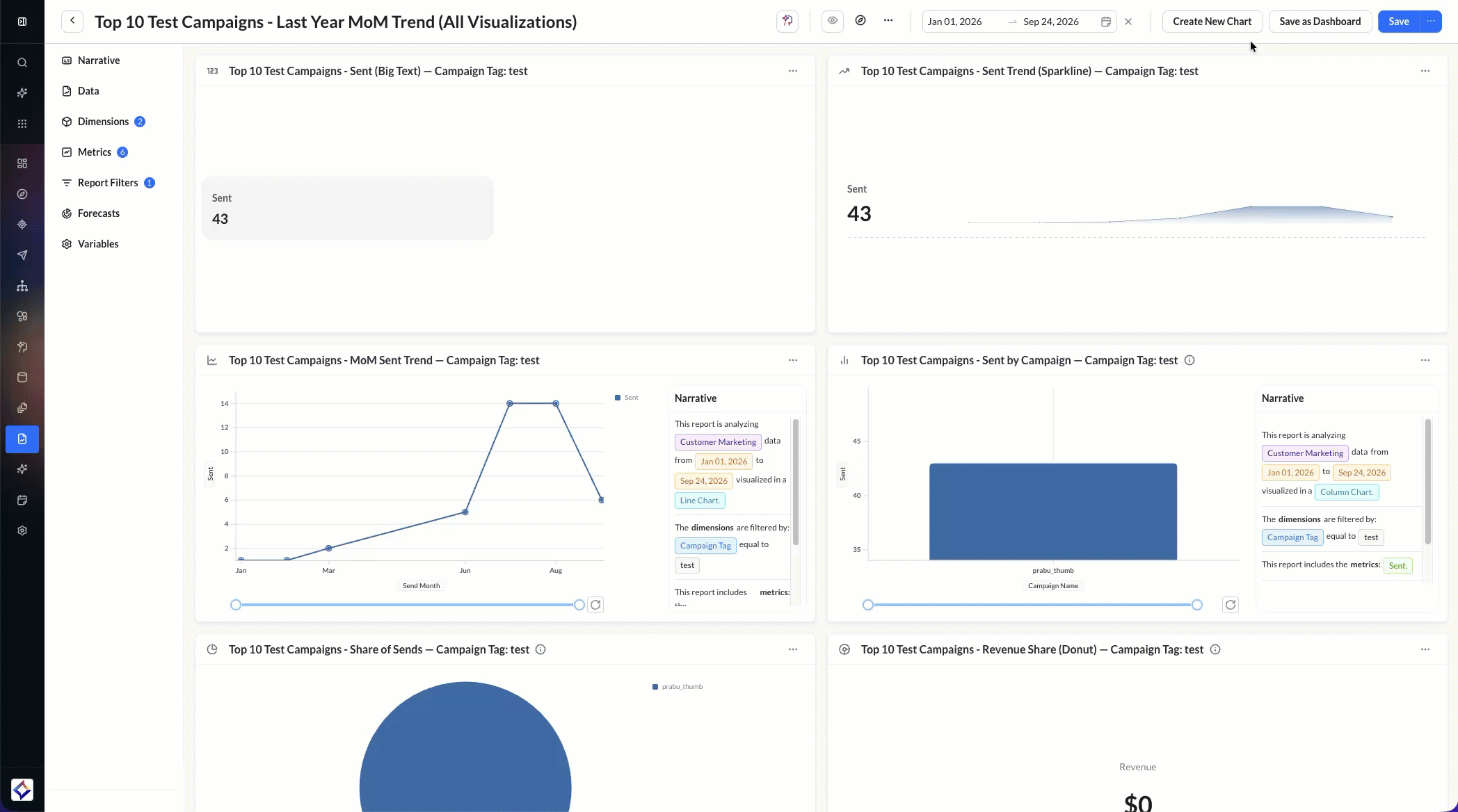The image size is (1458, 812).
Task: Click the AI assistant icon in header
Action: click(787, 22)
